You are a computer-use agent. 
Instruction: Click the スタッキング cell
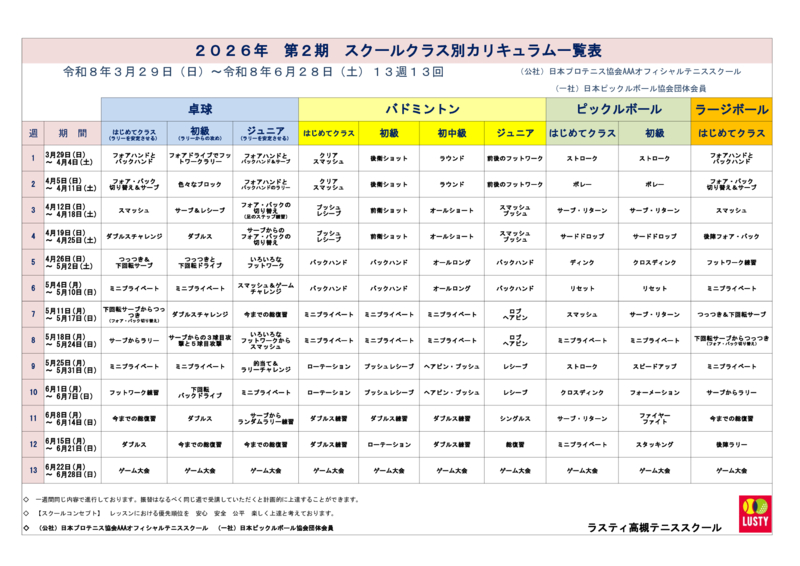[x=655, y=445]
